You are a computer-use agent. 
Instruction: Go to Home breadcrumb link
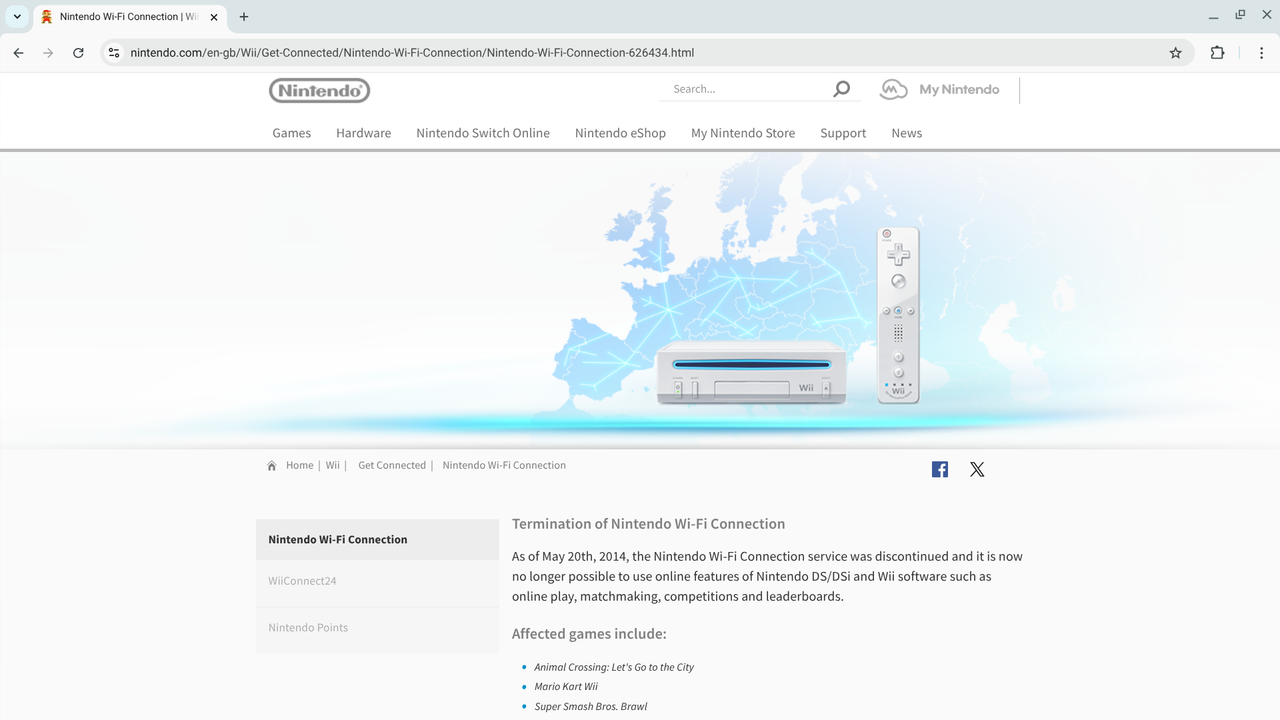[300, 465]
